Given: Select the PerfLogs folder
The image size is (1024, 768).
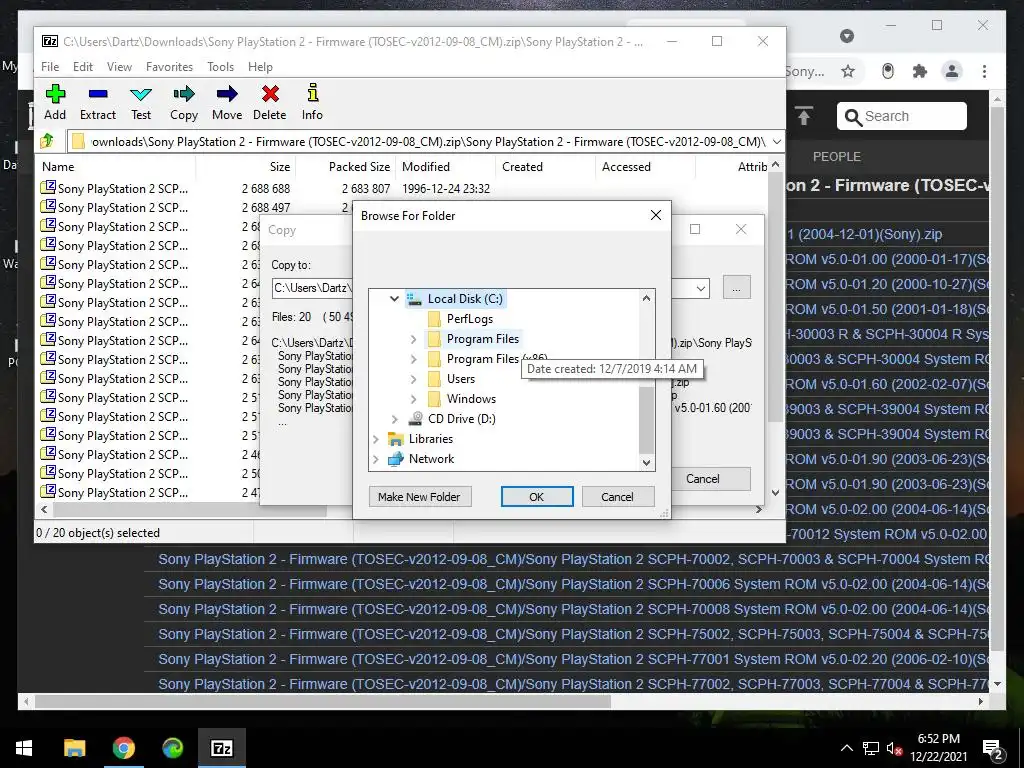Looking at the screenshot, I should point(470,319).
